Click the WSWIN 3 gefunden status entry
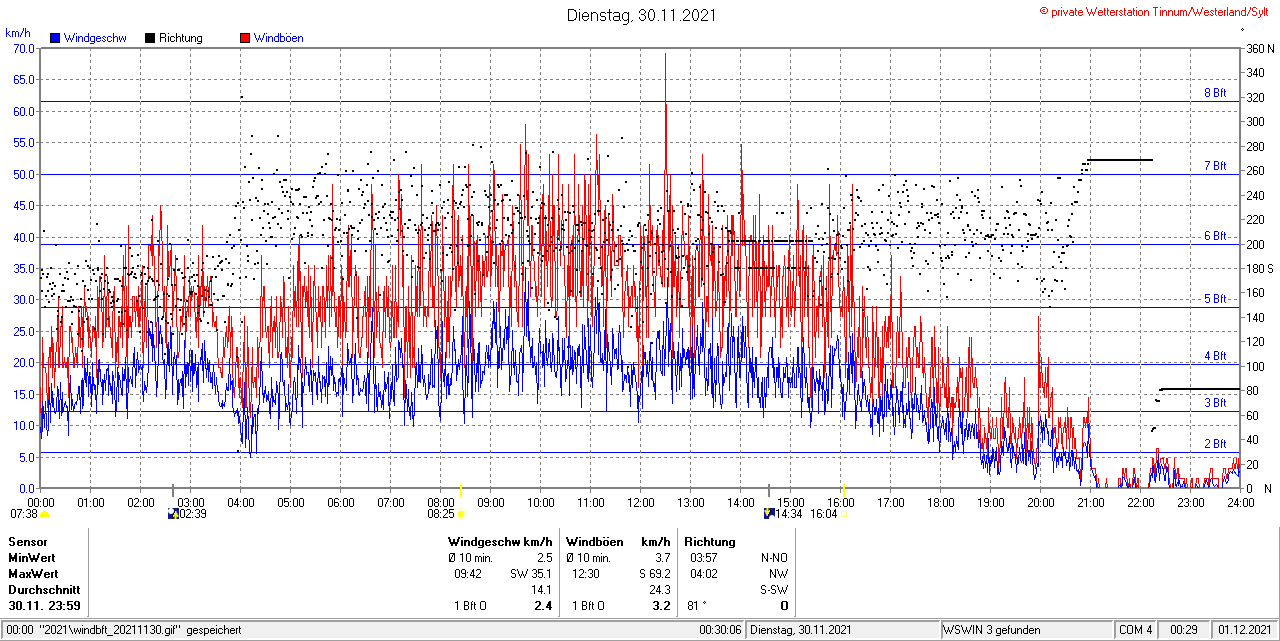 pos(992,630)
